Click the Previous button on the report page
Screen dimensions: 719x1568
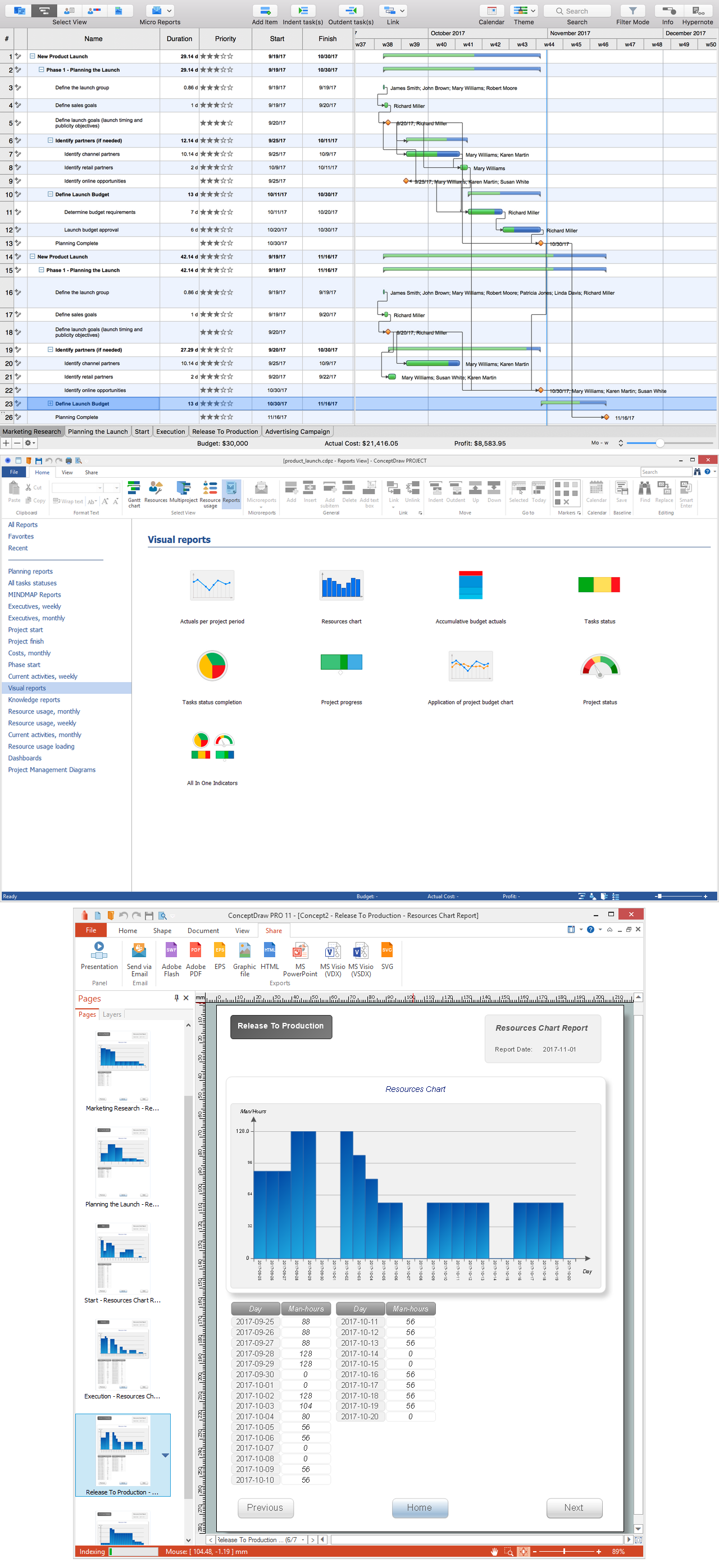pyautogui.click(x=265, y=1507)
